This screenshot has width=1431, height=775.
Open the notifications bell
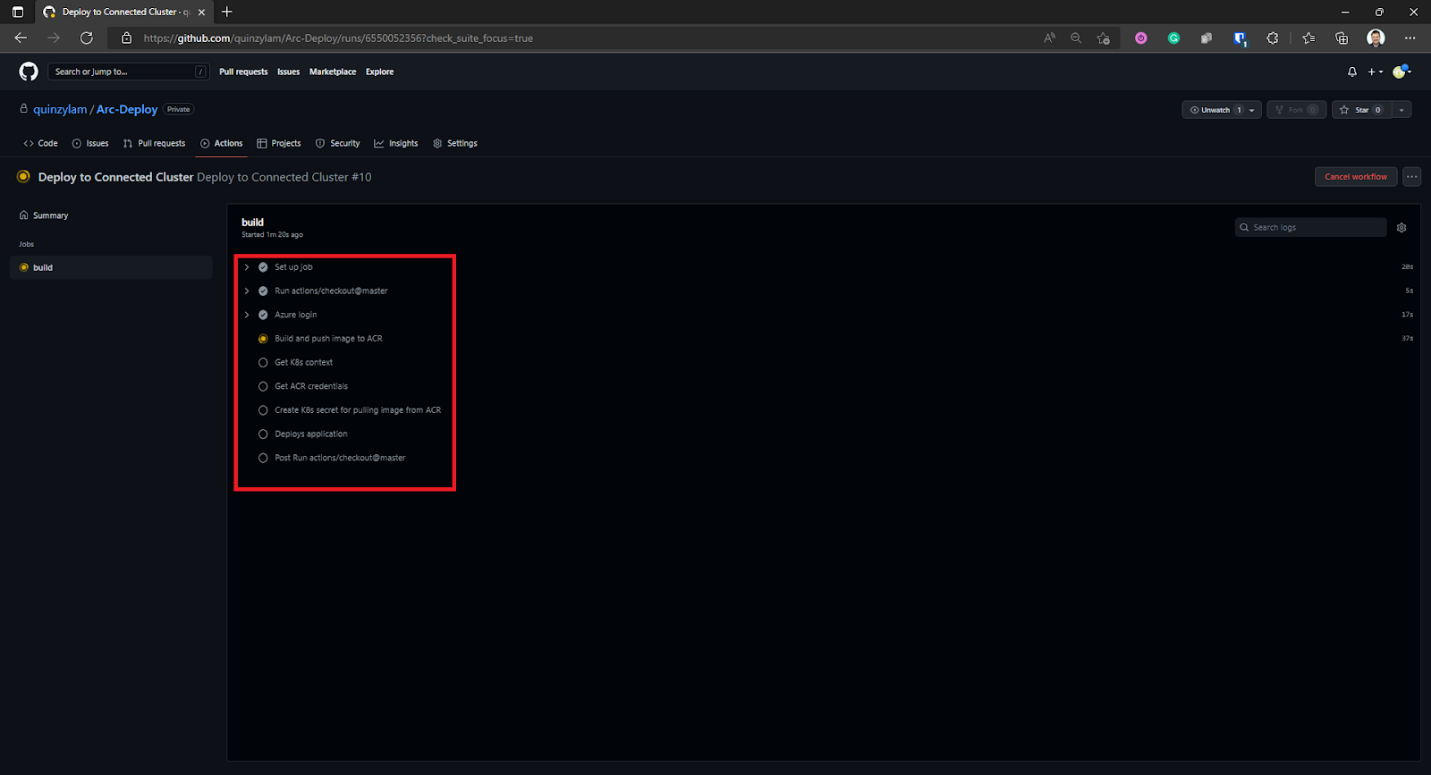point(1352,72)
